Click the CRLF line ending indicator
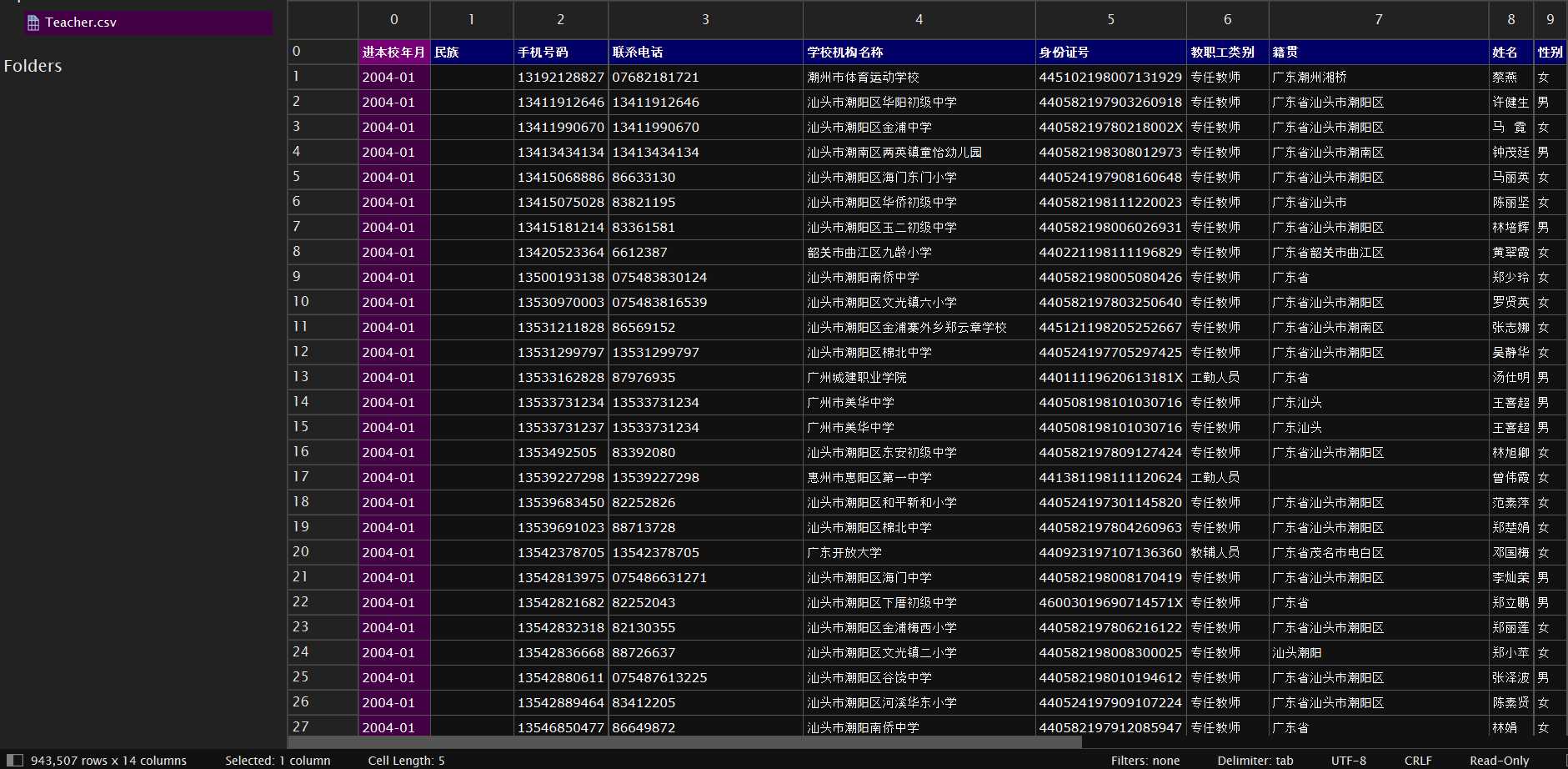1568x769 pixels. point(1418,761)
